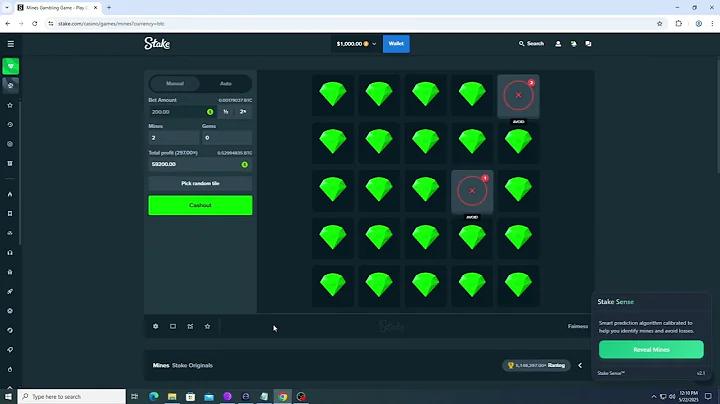720x404 pixels.
Task: Select the green Casino sidebar icon
Action: click(11, 66)
